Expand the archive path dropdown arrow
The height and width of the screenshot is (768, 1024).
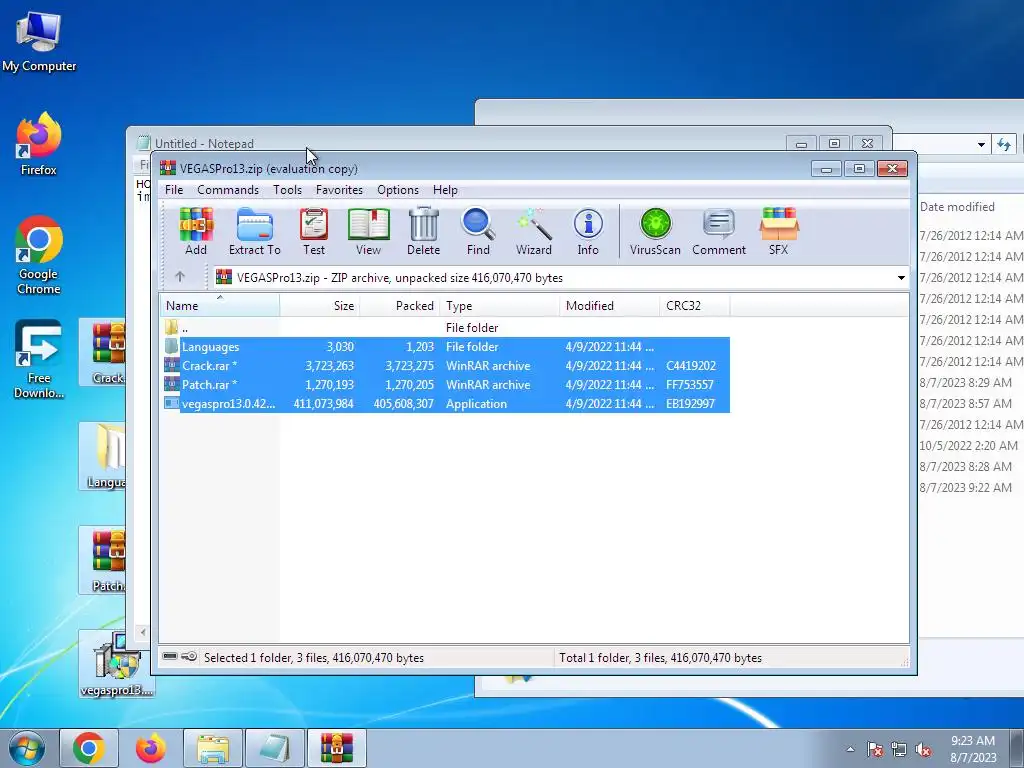click(x=901, y=278)
